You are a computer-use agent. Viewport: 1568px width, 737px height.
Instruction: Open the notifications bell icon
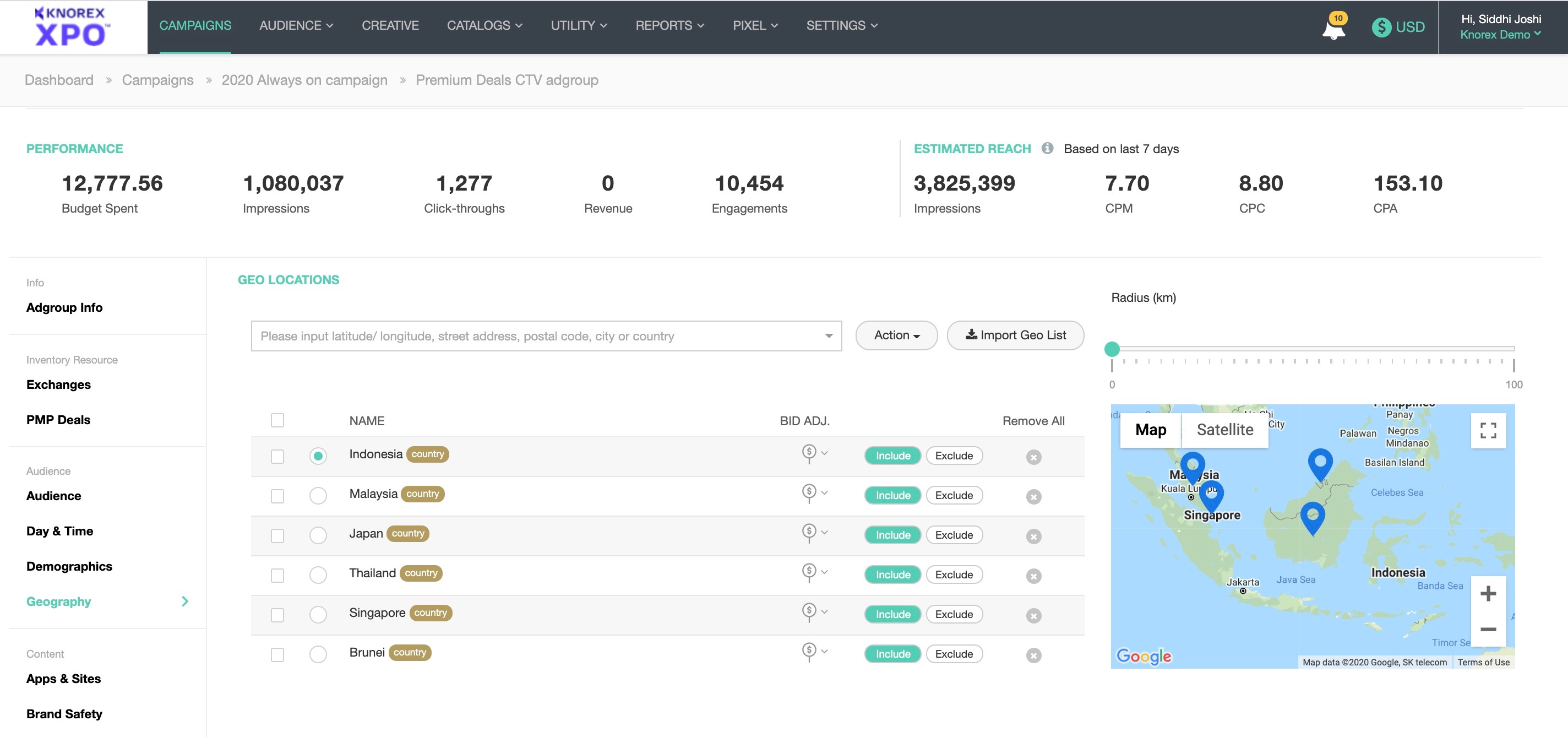click(1333, 28)
